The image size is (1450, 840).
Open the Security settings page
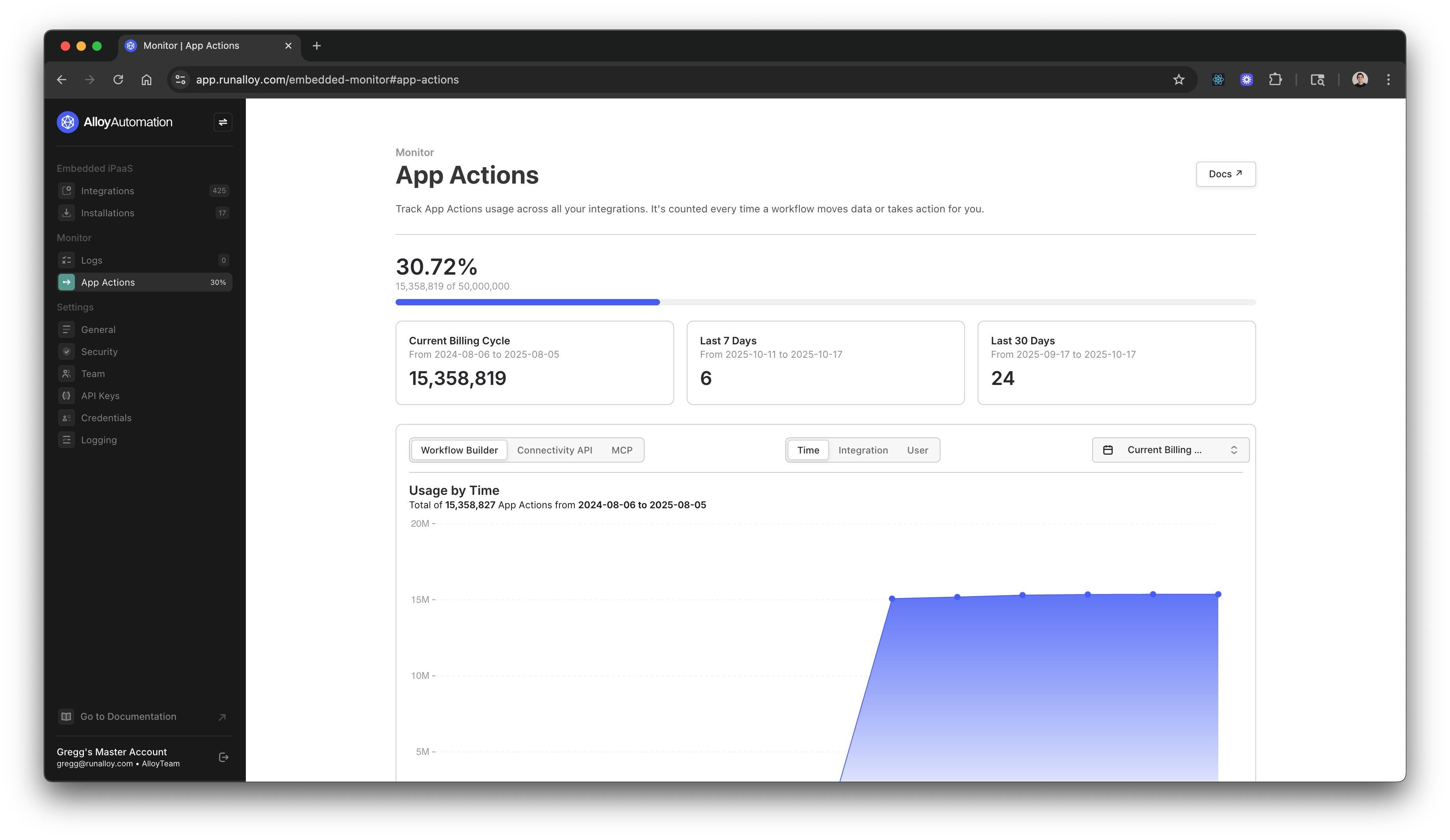click(99, 351)
